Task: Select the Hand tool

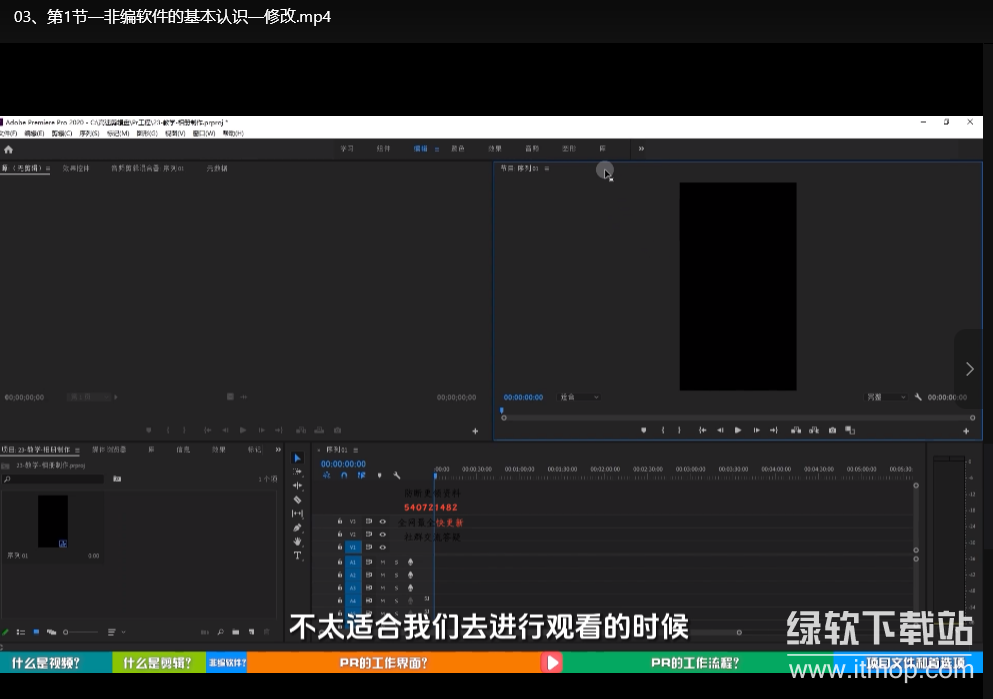Action: 297,541
